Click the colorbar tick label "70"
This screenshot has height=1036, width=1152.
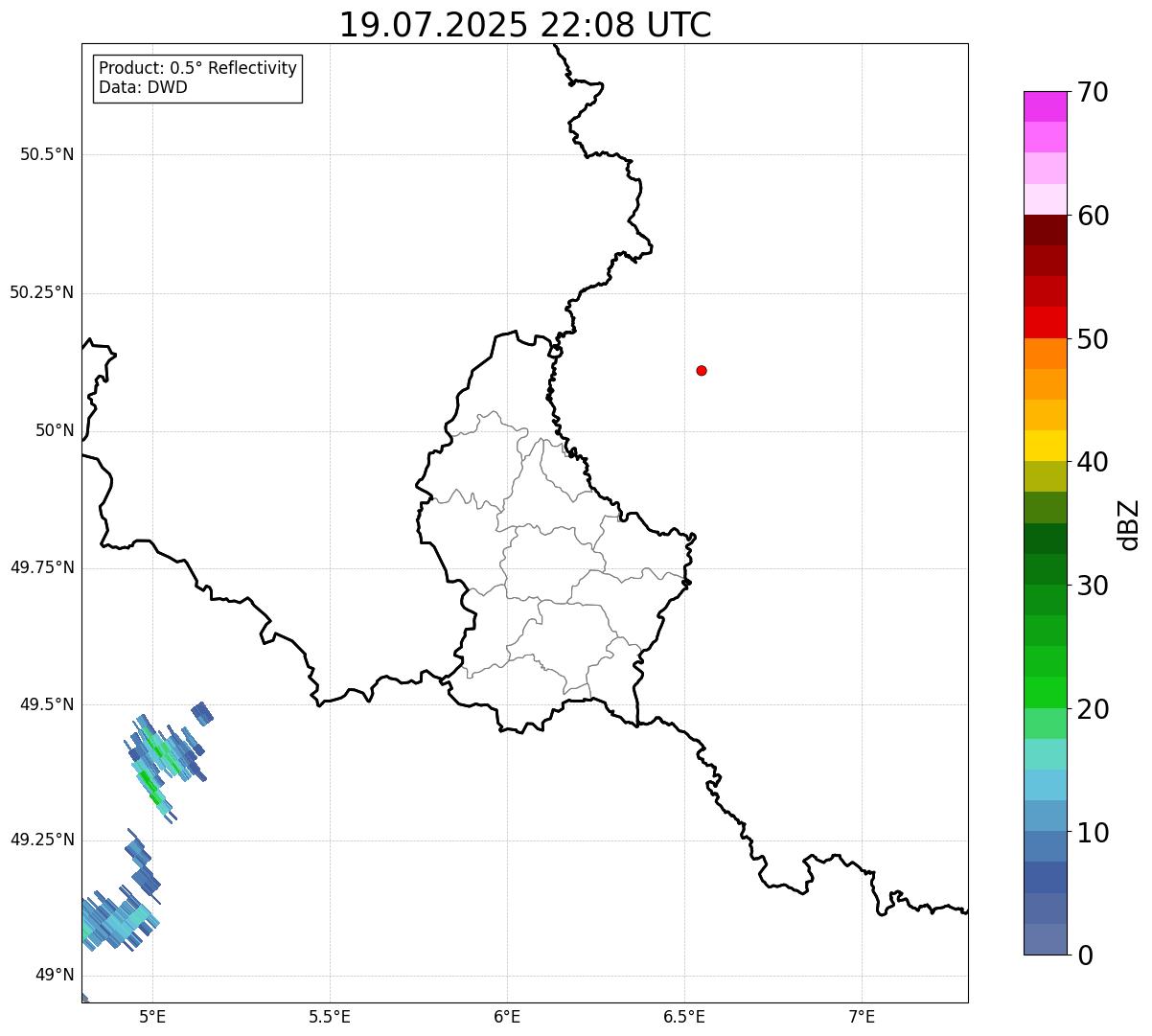click(1093, 92)
